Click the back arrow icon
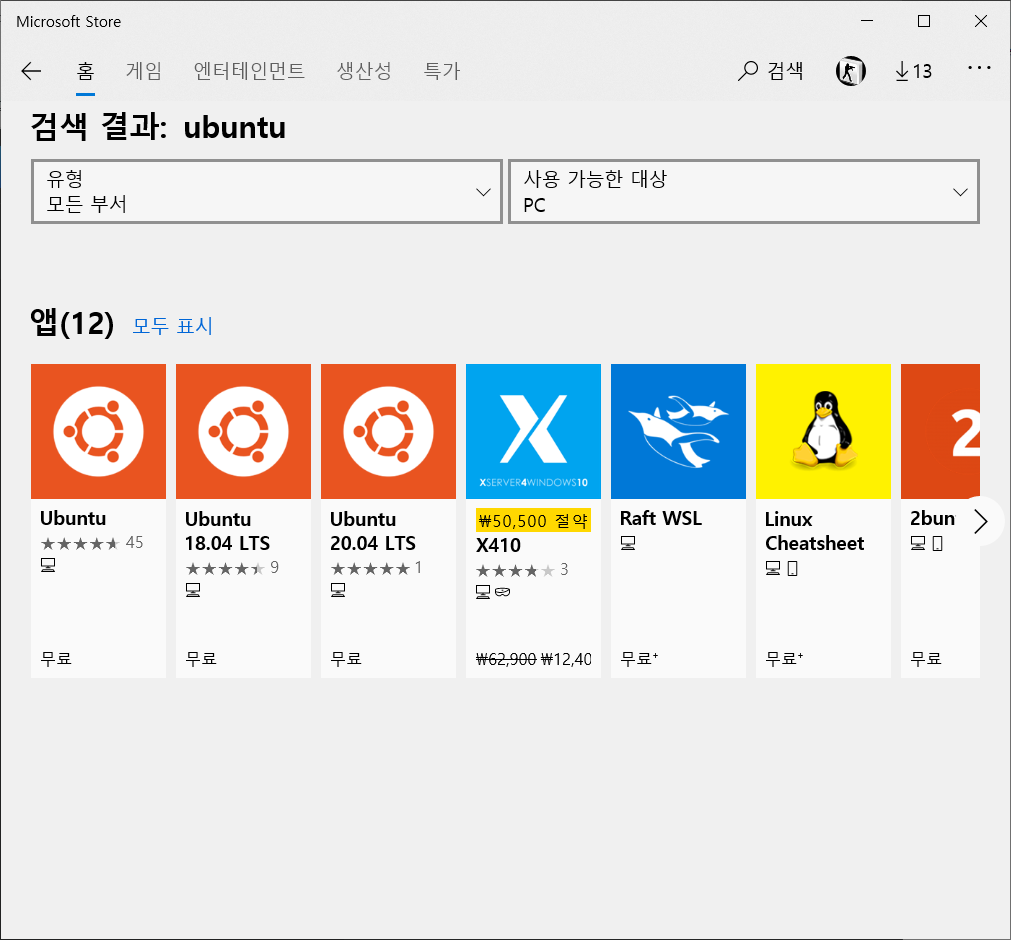Viewport: 1011px width, 940px height. point(31,71)
